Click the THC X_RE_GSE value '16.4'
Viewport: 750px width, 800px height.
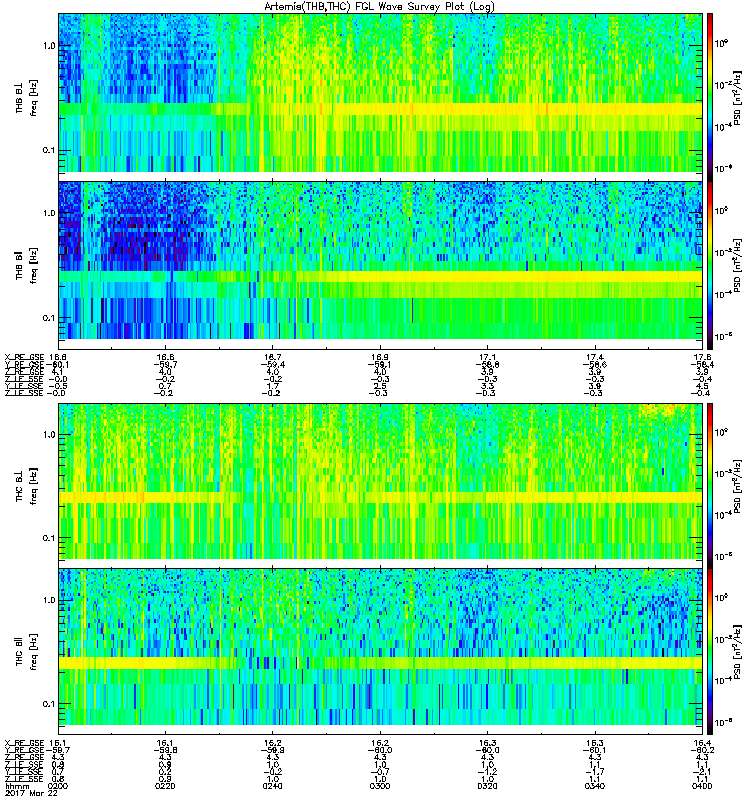coord(703,743)
